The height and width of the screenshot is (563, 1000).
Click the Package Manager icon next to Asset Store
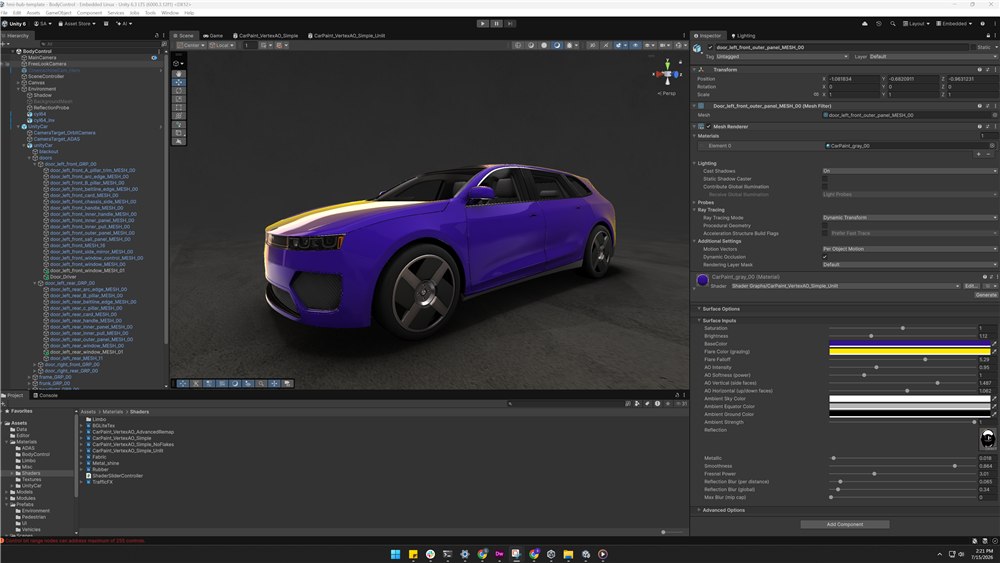coord(106,24)
